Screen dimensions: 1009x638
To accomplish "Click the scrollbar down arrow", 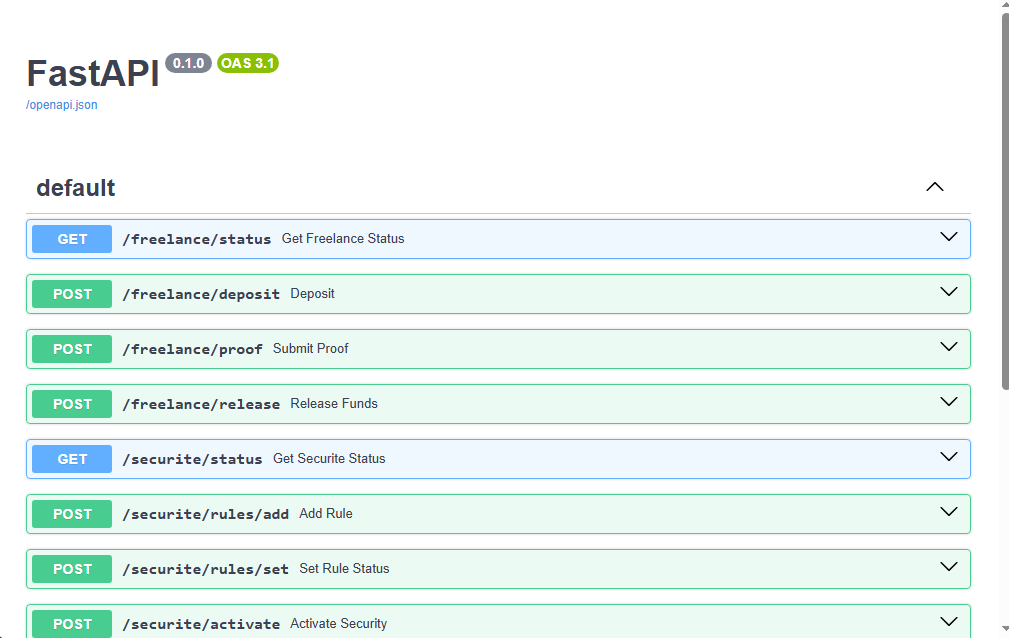I will tap(1005, 629).
